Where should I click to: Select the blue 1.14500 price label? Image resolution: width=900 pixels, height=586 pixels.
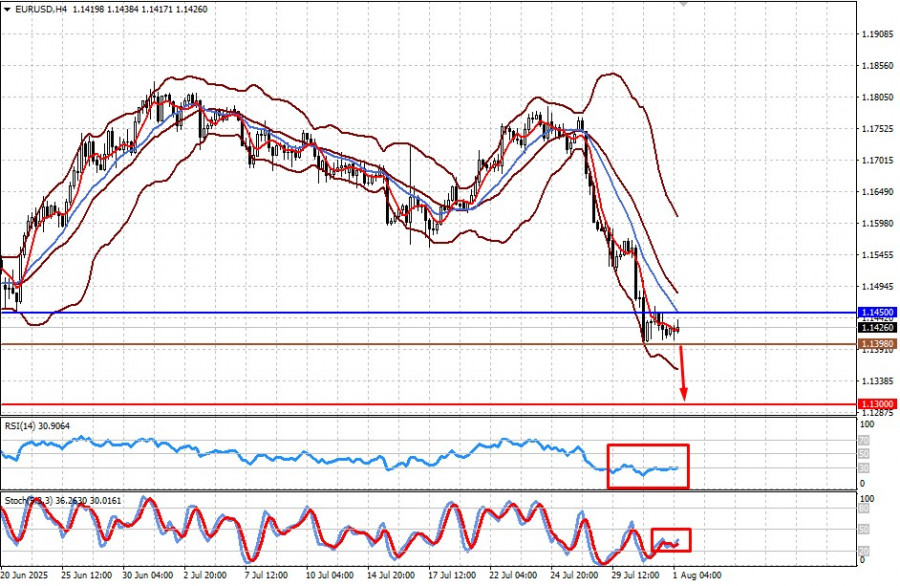(x=877, y=313)
